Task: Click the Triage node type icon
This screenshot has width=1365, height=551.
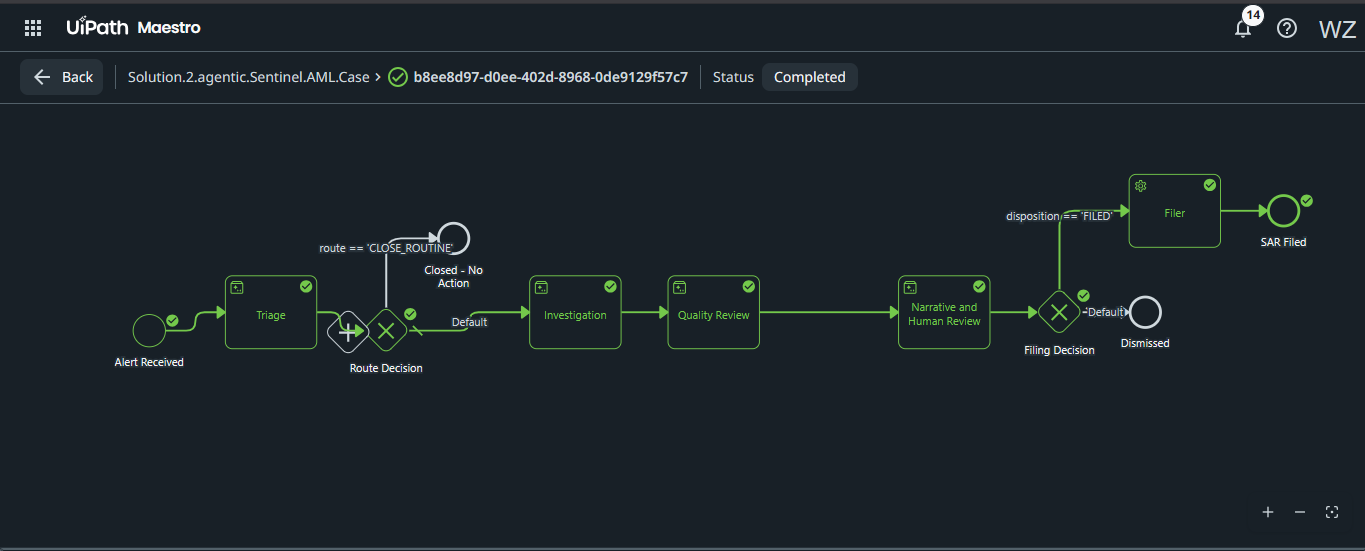Action: tap(237, 288)
